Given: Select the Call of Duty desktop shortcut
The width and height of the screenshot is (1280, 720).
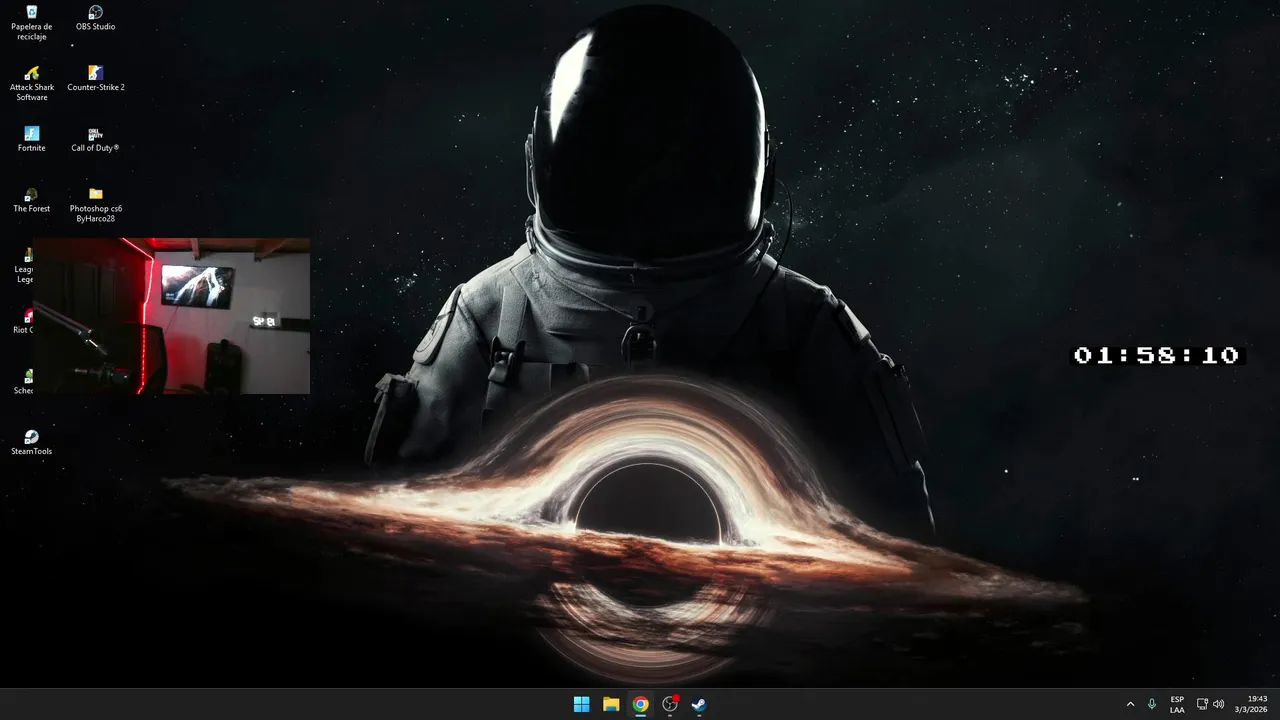Looking at the screenshot, I should click(x=96, y=139).
